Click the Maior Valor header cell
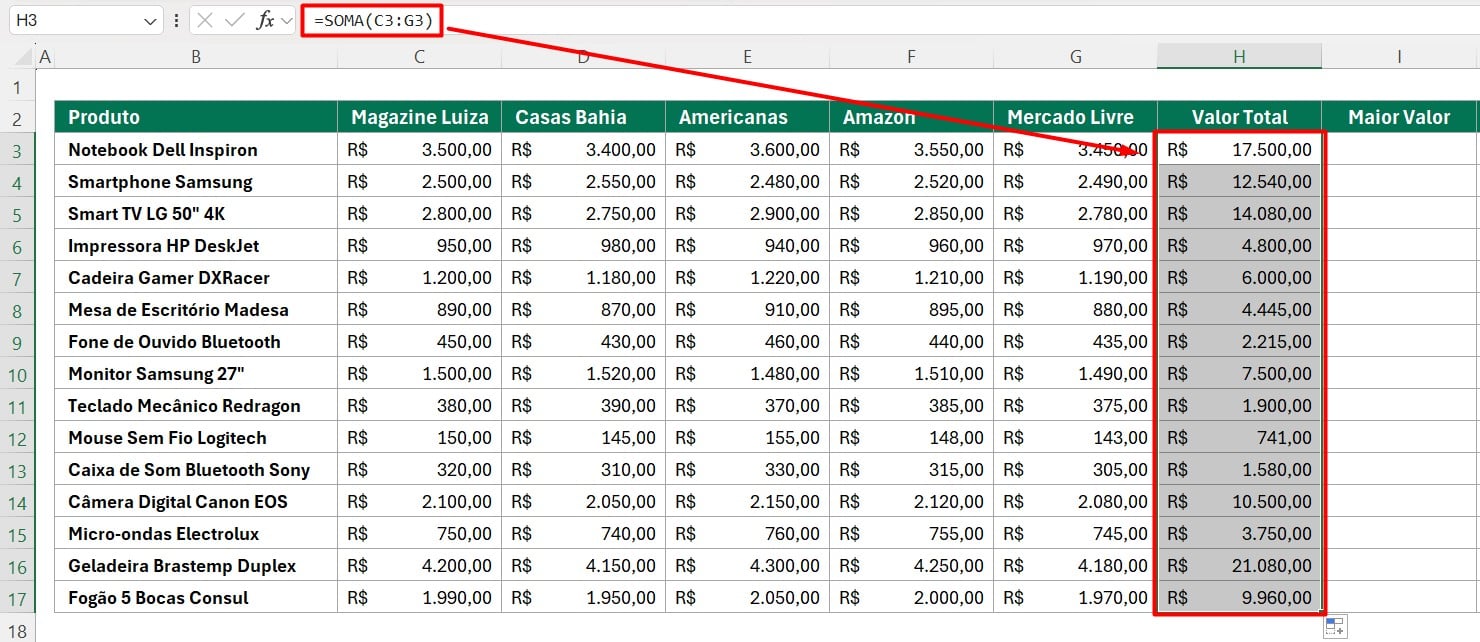Screen dimensions: 1480x642 tap(1399, 117)
